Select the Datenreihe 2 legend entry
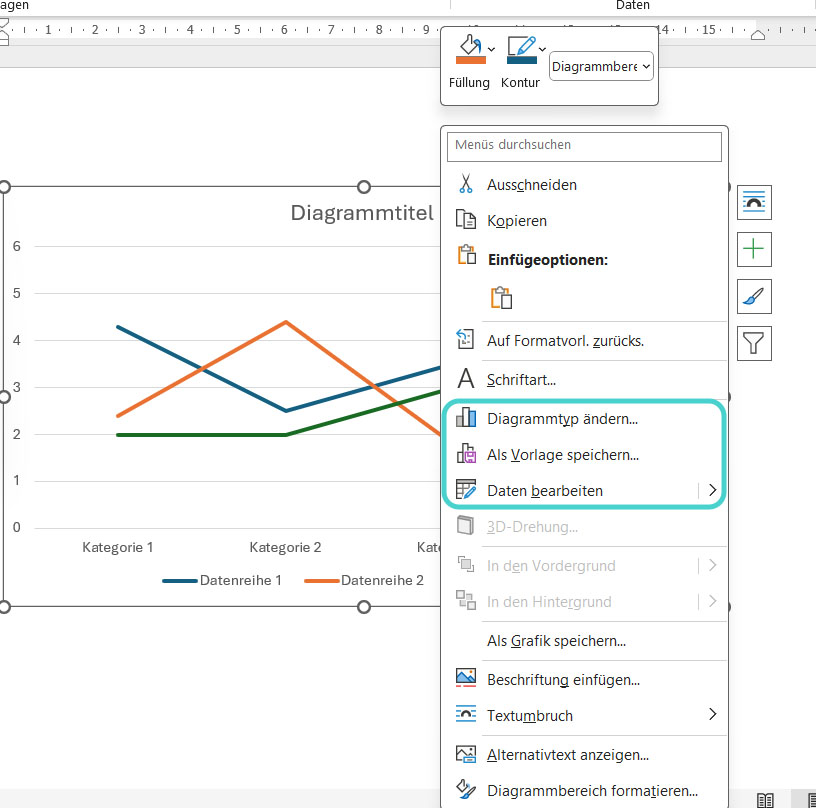This screenshot has height=808, width=816. pos(364,580)
